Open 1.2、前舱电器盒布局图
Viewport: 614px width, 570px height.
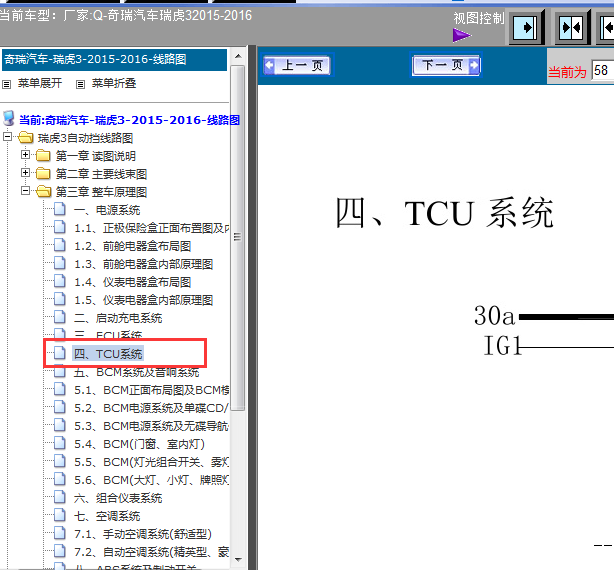pos(132,246)
